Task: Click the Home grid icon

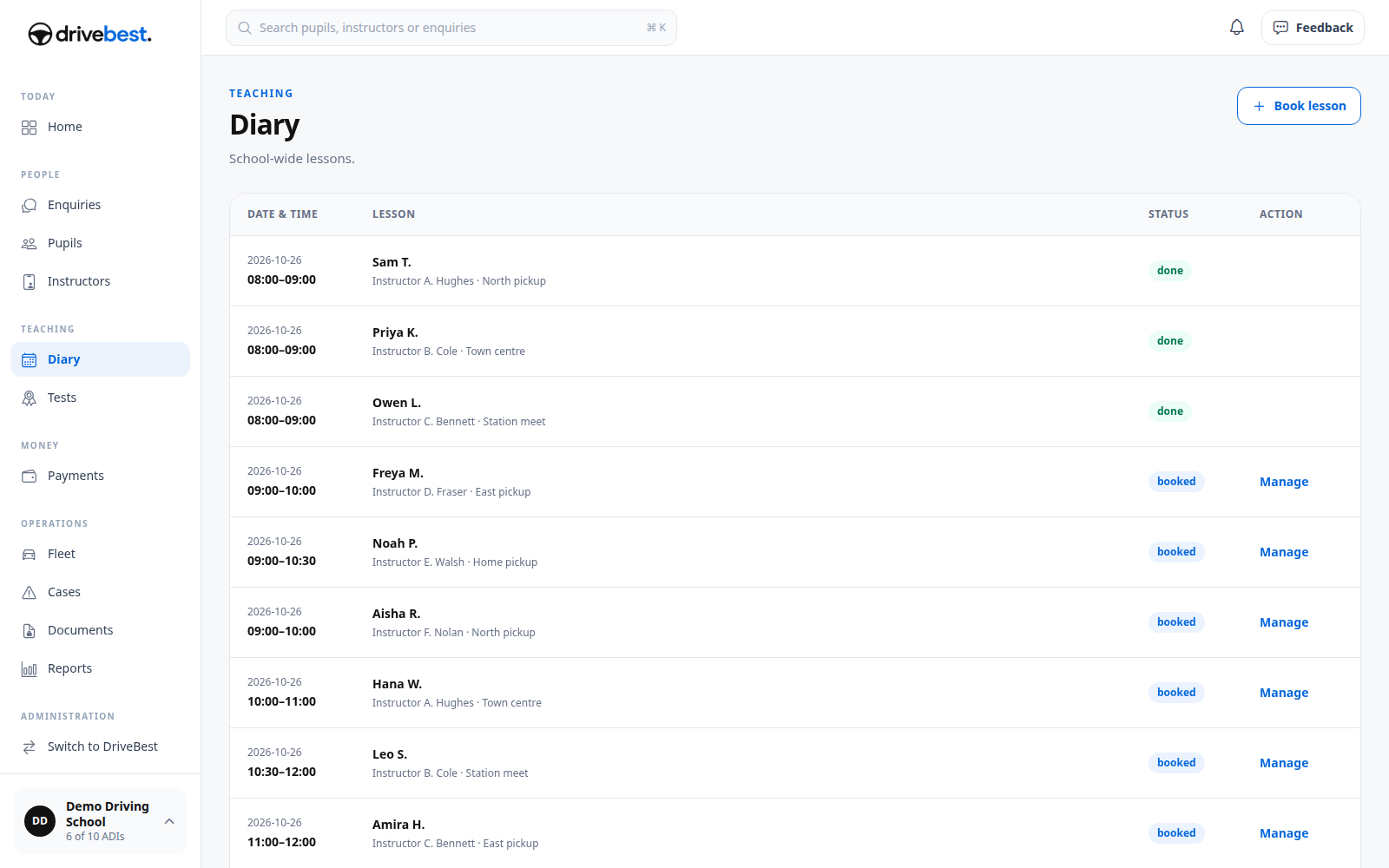Action: pos(30,127)
